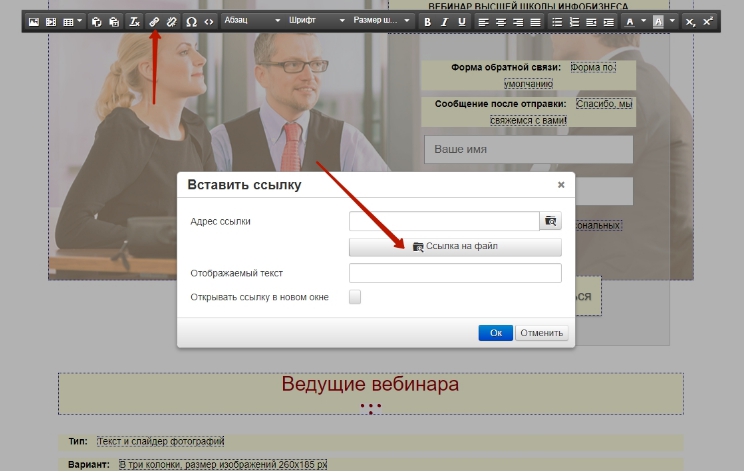This screenshot has height=472, width=744.
Task: Open the 'Абзац' paragraph dropdown
Action: [x=251, y=21]
